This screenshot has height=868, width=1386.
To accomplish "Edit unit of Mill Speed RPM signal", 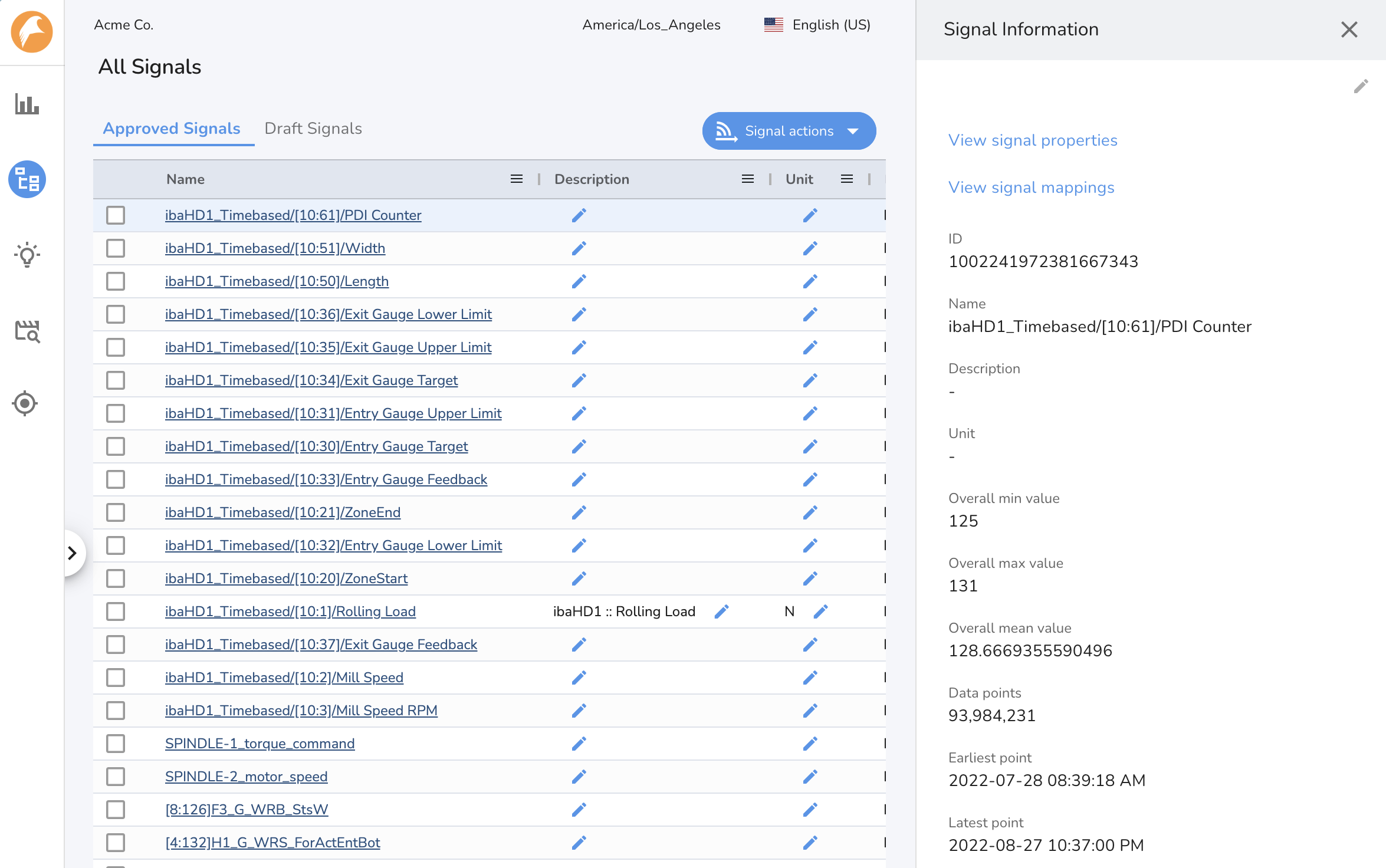I will click(810, 711).
